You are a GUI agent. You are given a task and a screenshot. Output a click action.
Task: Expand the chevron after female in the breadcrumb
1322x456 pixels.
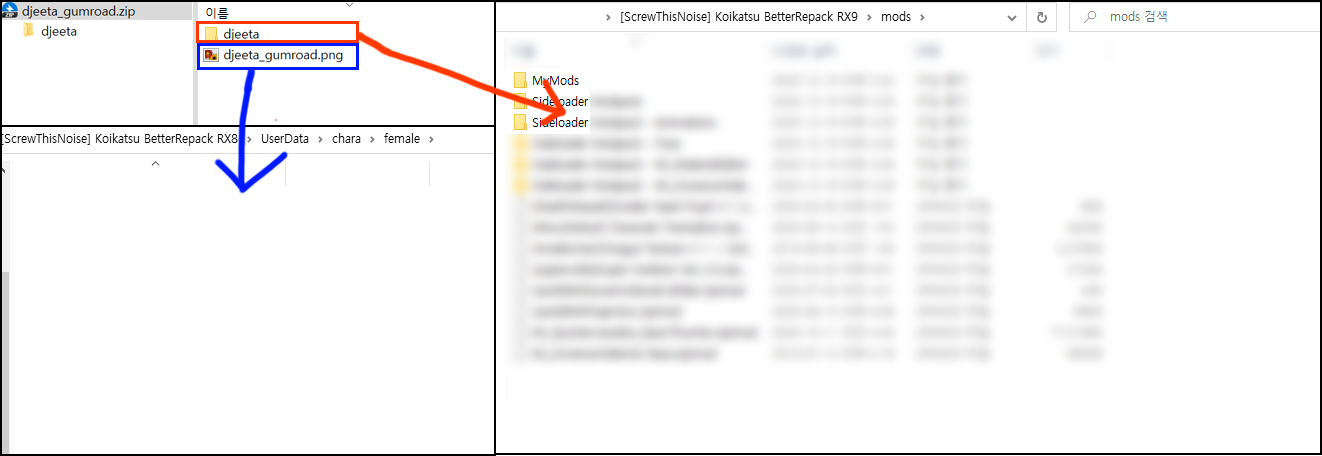click(x=431, y=138)
